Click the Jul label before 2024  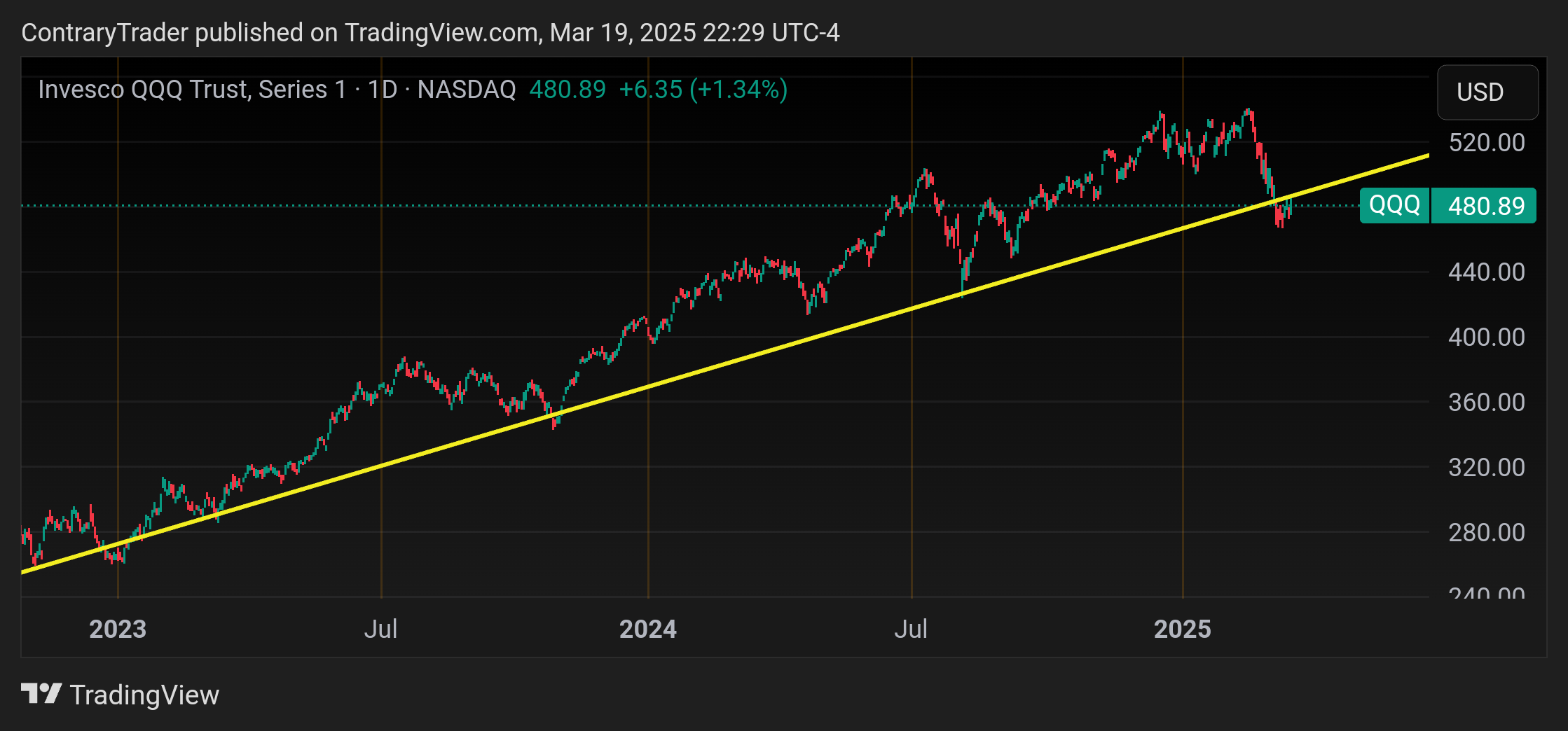pyautogui.click(x=381, y=629)
